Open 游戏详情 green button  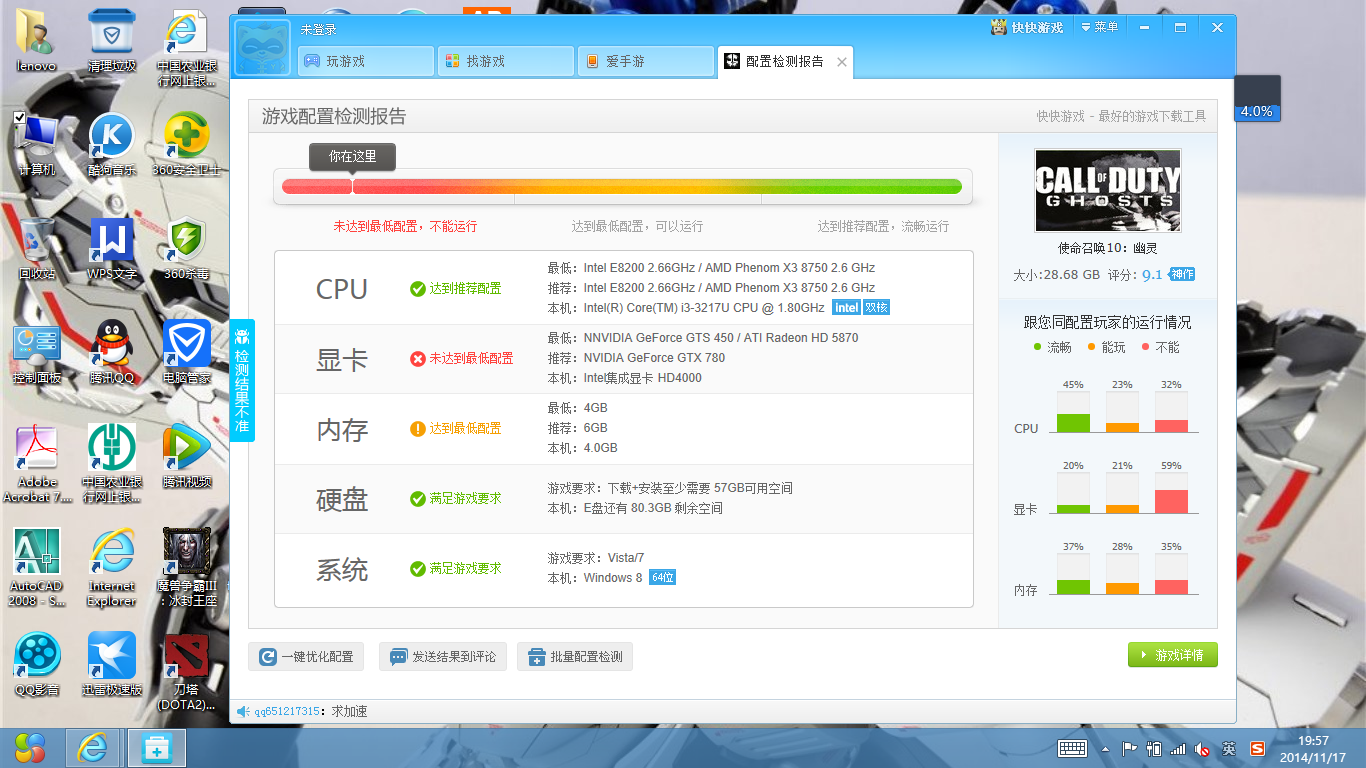1173,655
